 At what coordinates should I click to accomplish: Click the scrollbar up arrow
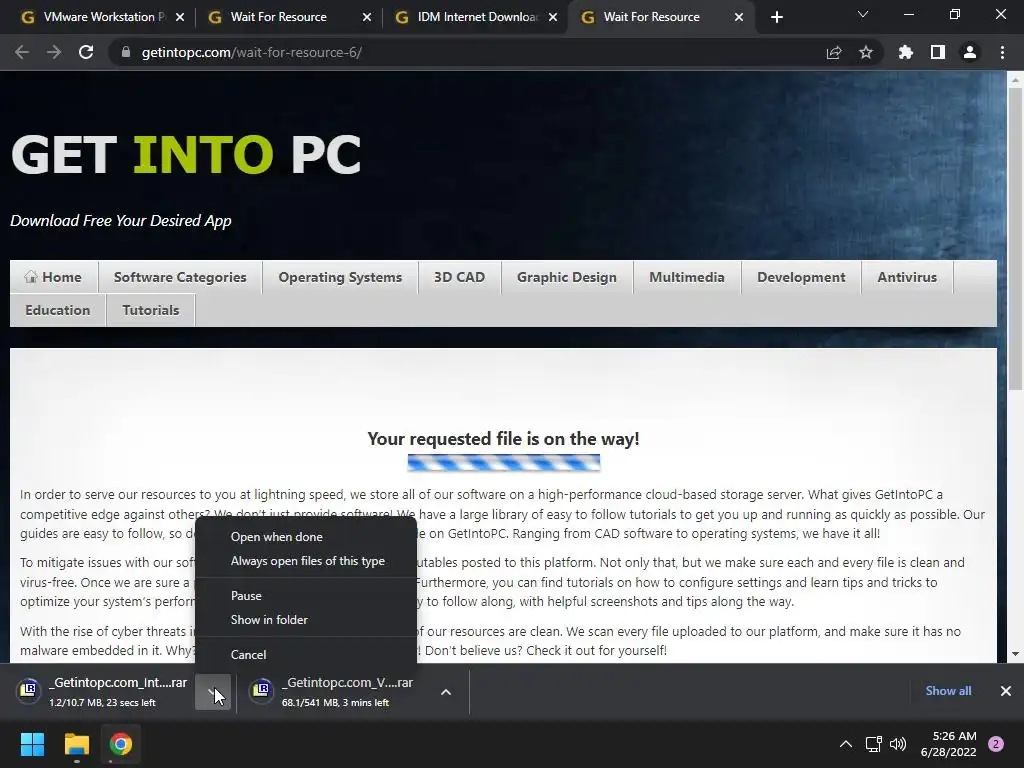pos(1016,80)
